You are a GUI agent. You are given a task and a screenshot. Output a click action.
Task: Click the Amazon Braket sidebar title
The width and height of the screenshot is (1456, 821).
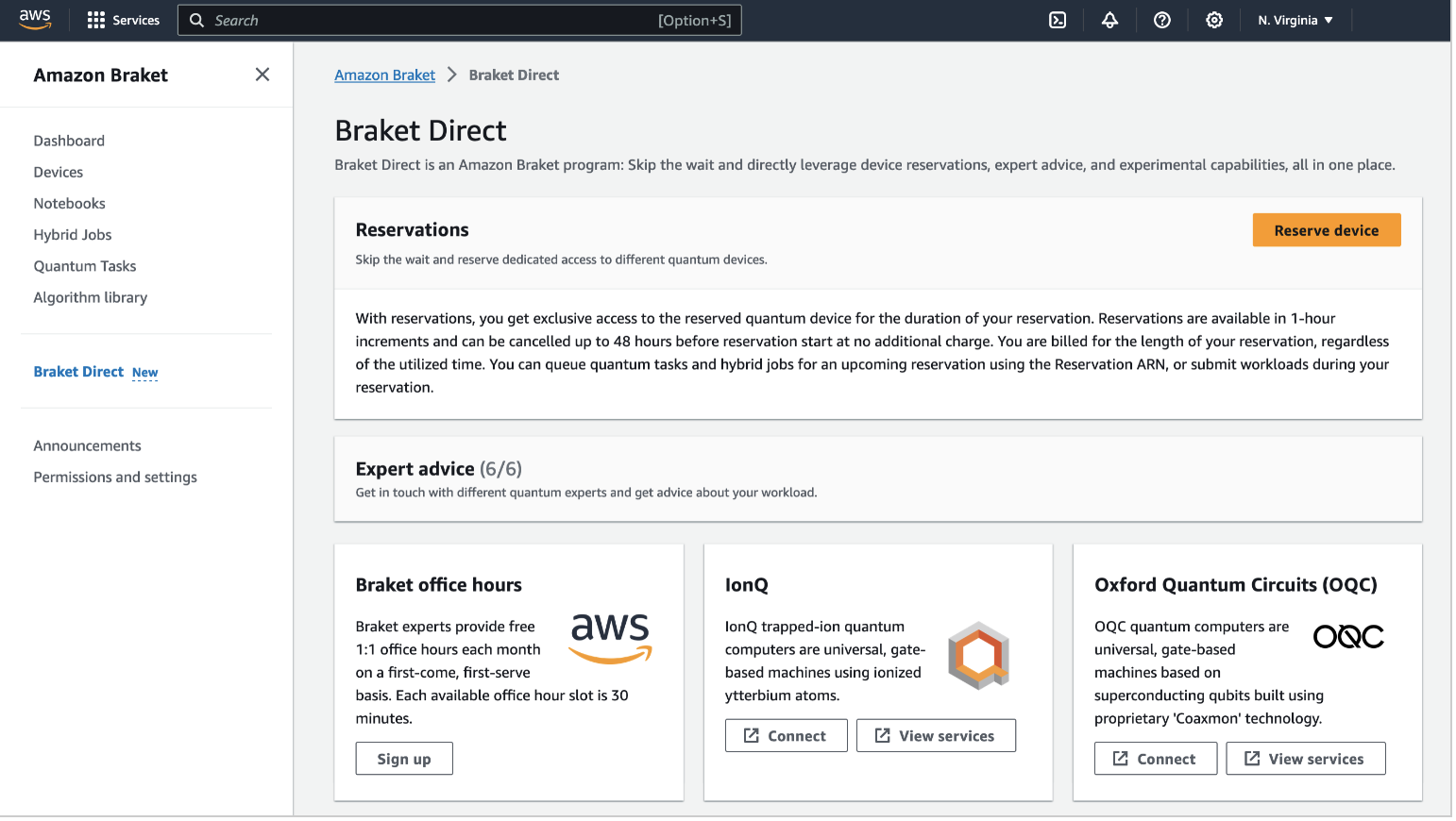tap(101, 75)
